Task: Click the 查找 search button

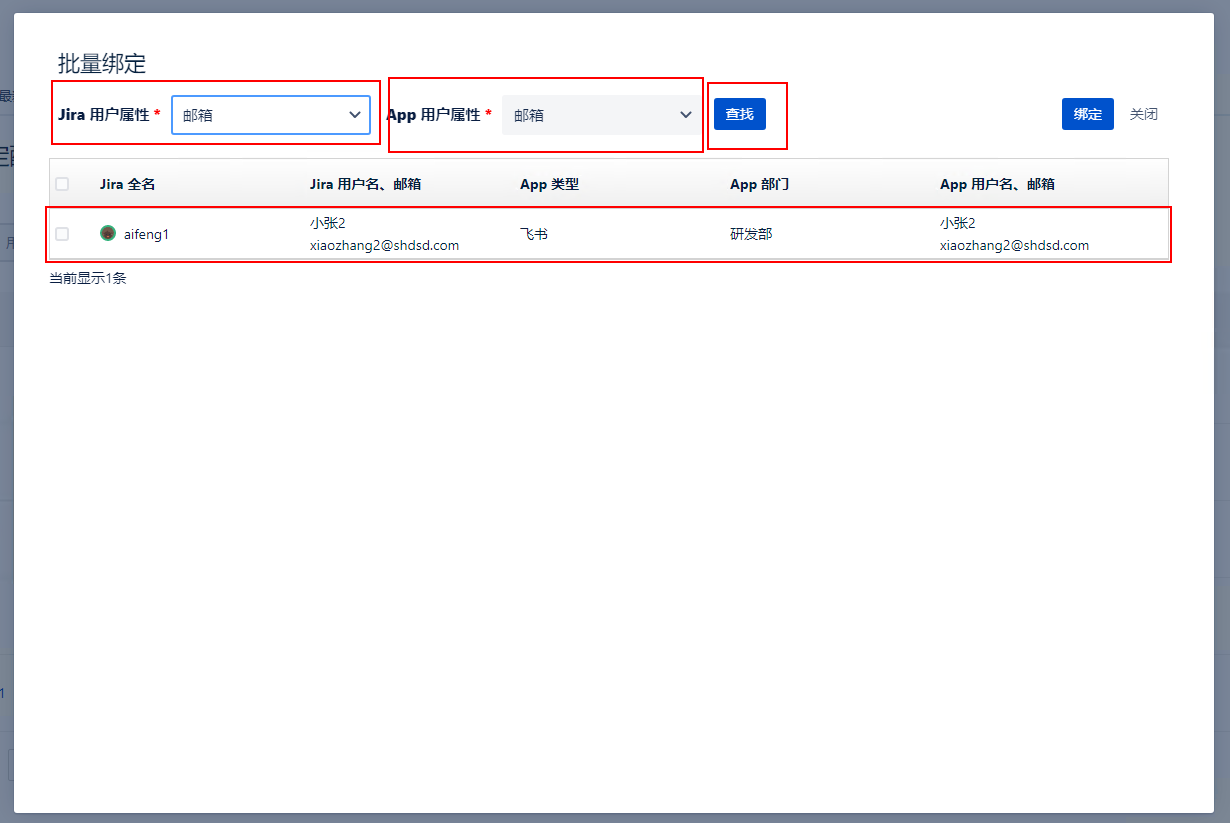Action: click(739, 114)
